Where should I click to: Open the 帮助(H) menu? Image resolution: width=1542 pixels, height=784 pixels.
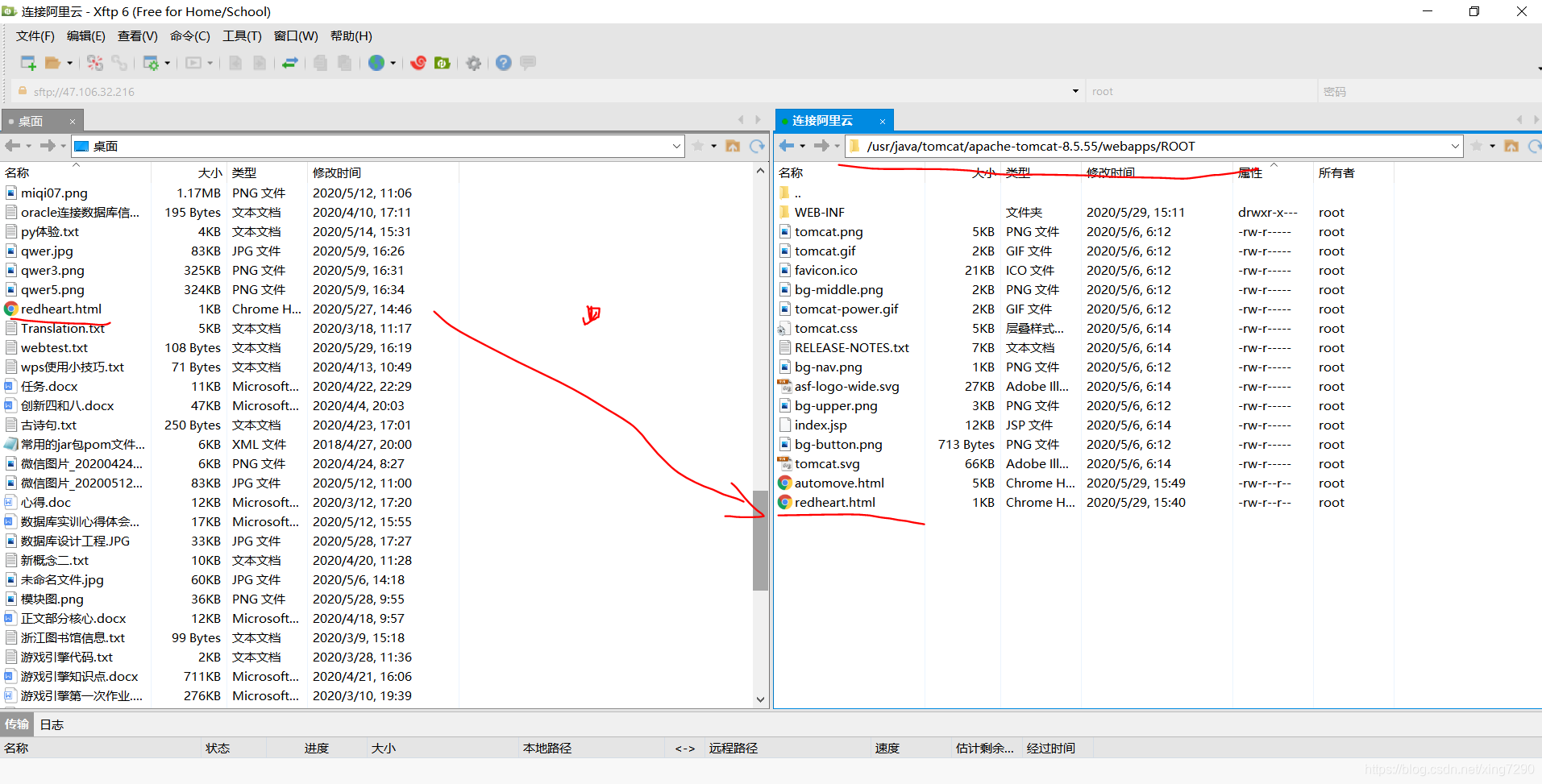point(351,36)
